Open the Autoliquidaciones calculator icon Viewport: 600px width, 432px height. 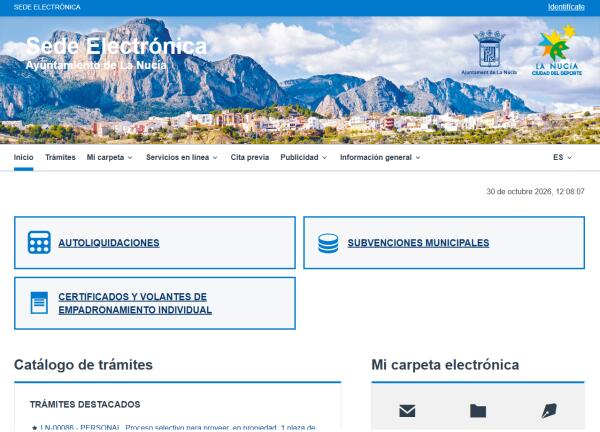pos(39,243)
